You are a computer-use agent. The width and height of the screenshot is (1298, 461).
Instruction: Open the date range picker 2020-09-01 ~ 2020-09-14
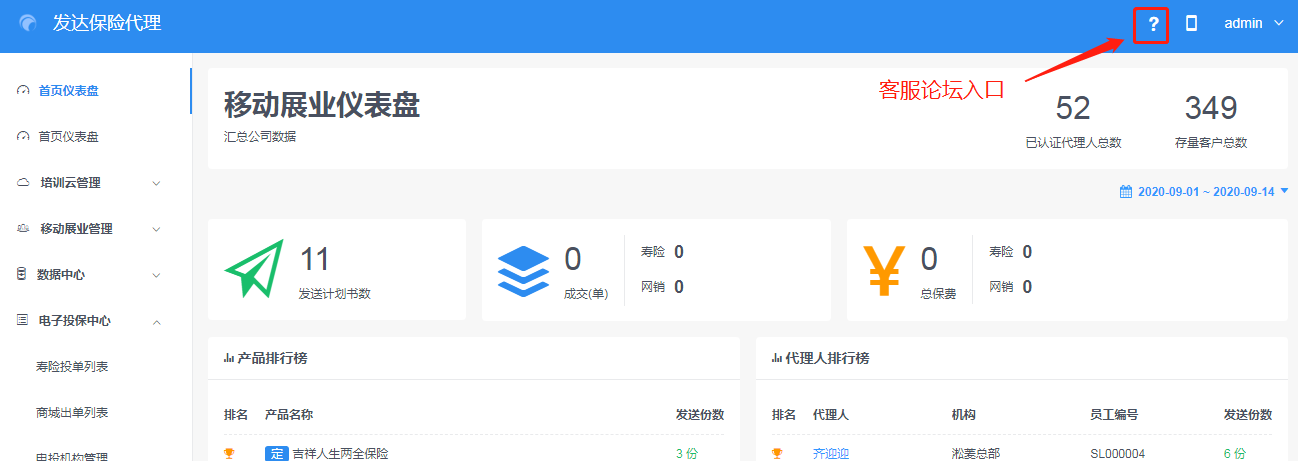coord(1205,191)
